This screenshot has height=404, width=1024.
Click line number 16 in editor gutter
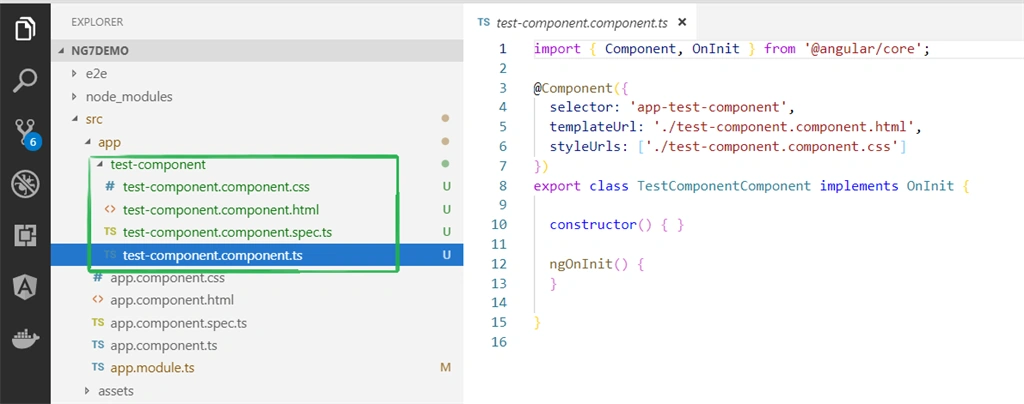tap(498, 341)
